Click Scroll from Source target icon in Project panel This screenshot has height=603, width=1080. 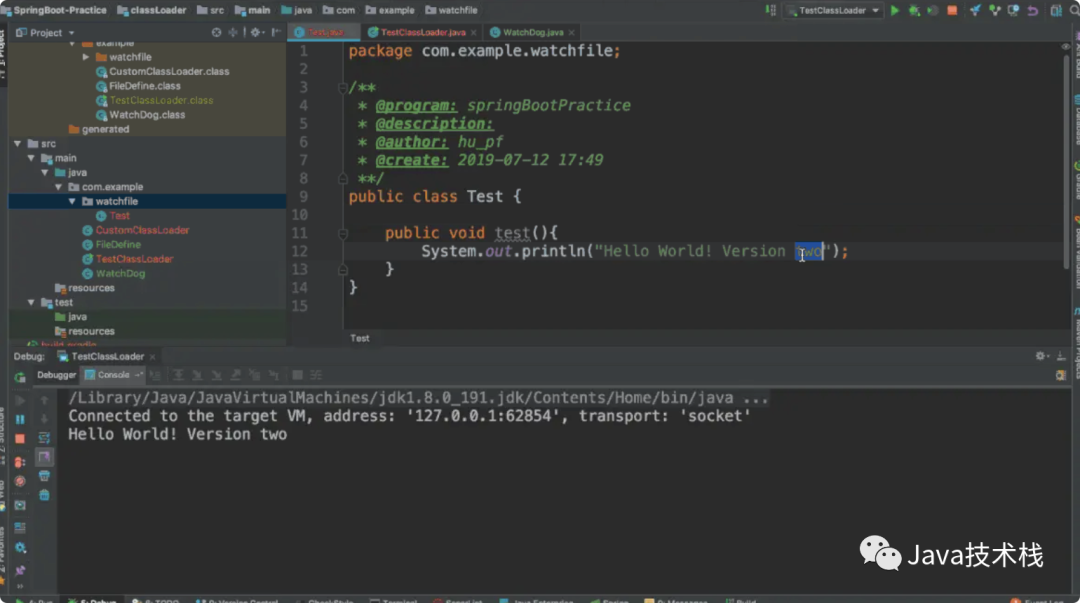(216, 32)
